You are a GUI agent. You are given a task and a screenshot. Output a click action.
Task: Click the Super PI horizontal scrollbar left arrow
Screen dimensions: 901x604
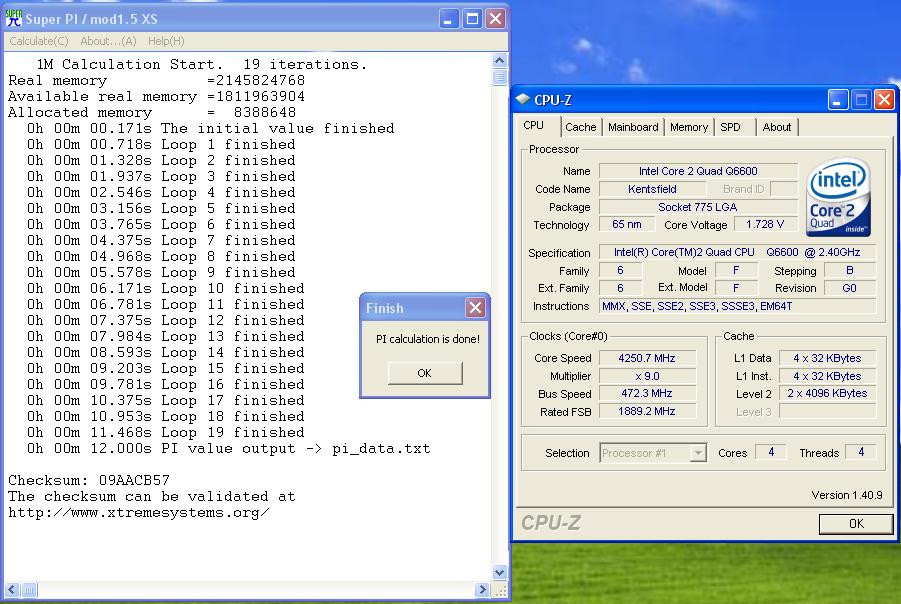pos(12,590)
